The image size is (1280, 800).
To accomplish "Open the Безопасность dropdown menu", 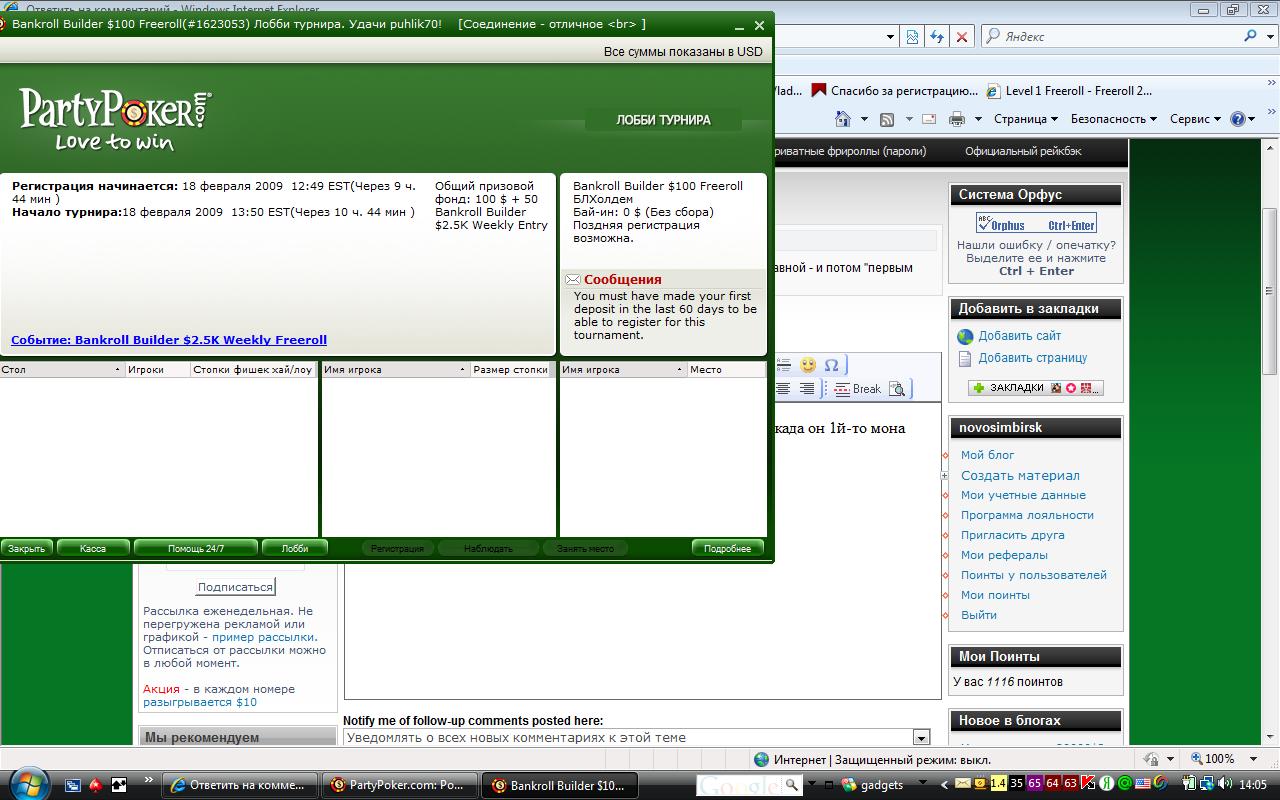I will (x=1113, y=119).
